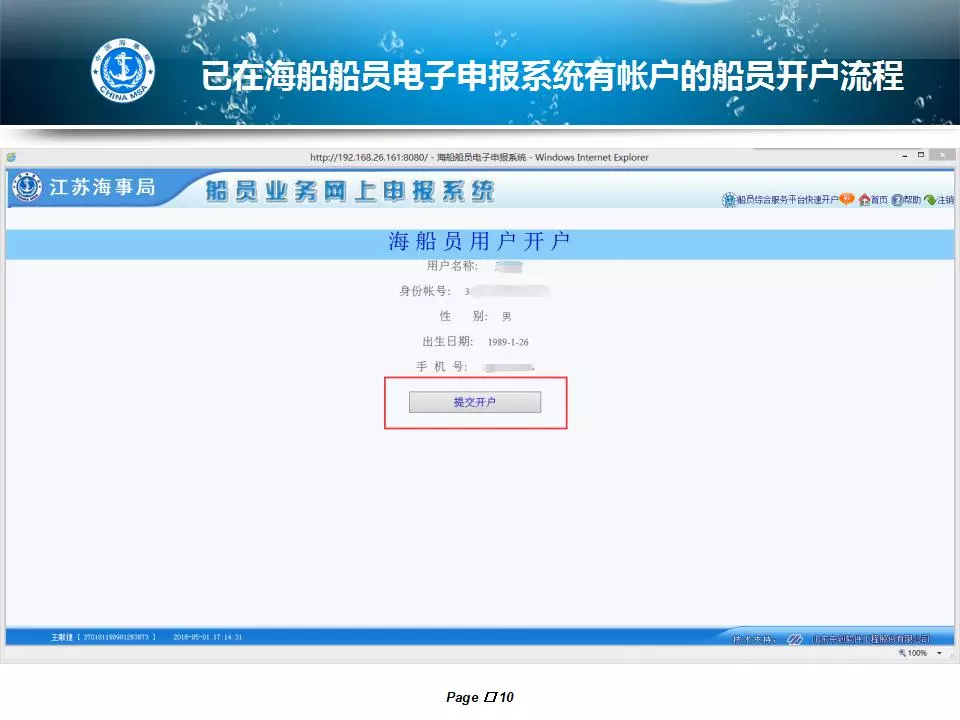Screen dimensions: 960x720
Task: Click the green logout arrow icon
Action: tap(930, 200)
